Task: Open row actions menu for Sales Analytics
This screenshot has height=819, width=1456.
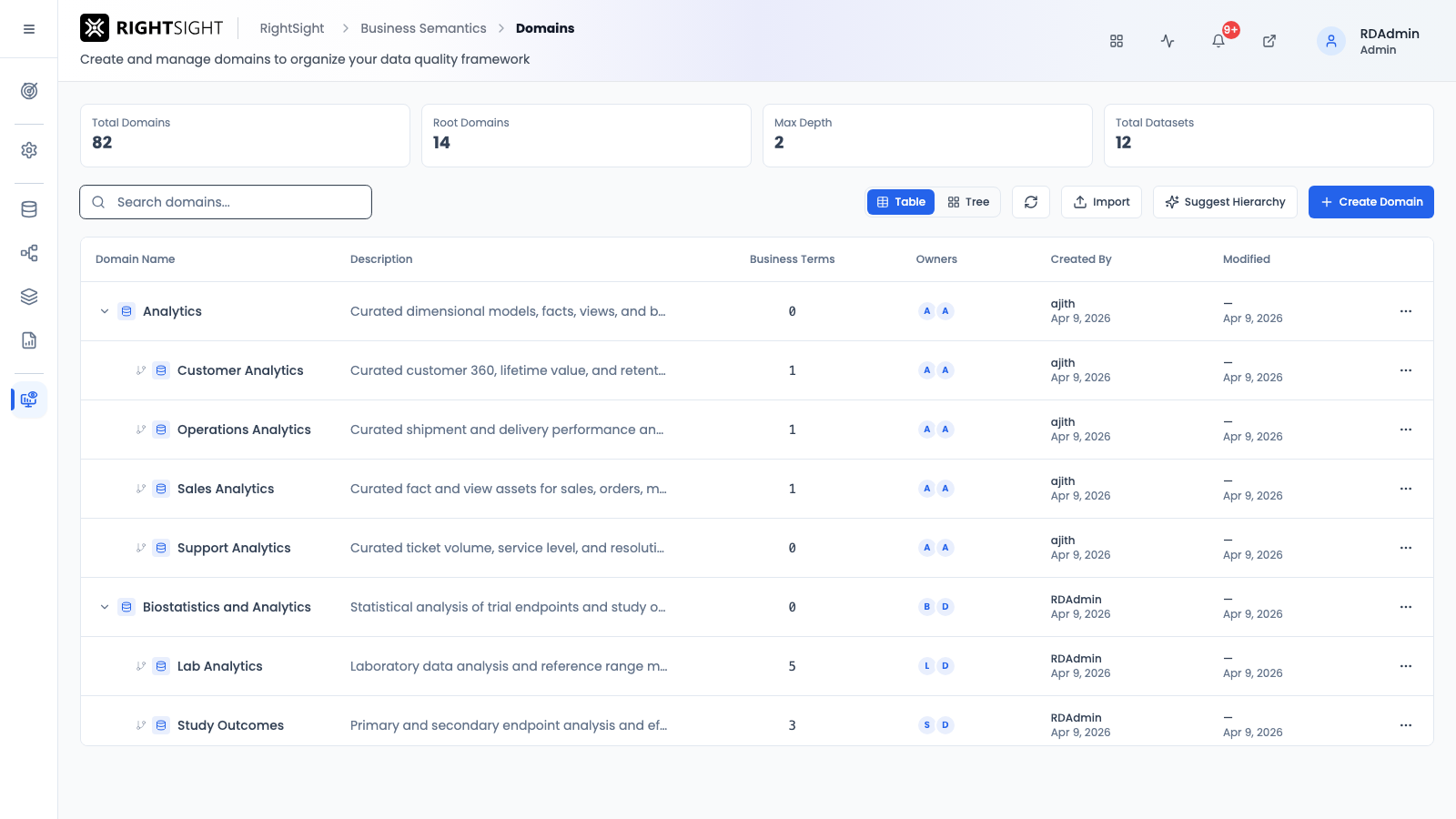Action: 1406,489
